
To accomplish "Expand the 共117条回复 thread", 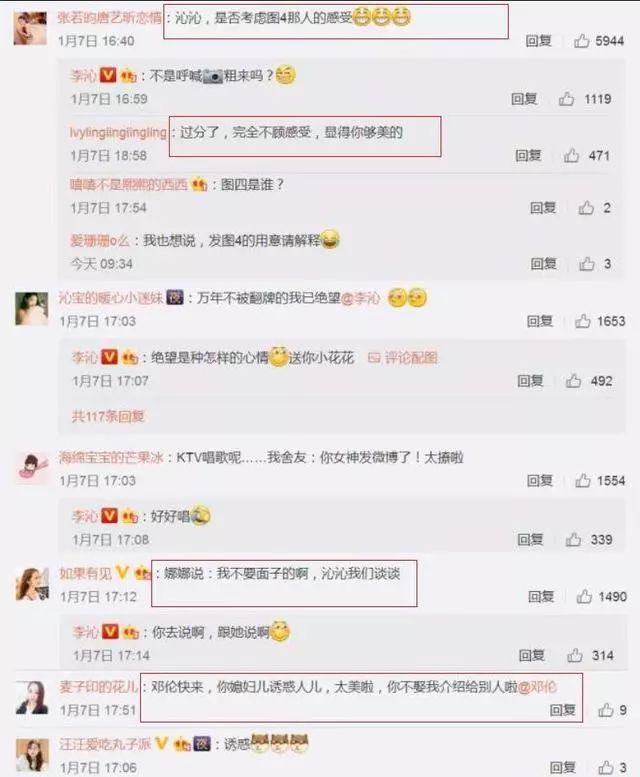I will (x=108, y=416).
